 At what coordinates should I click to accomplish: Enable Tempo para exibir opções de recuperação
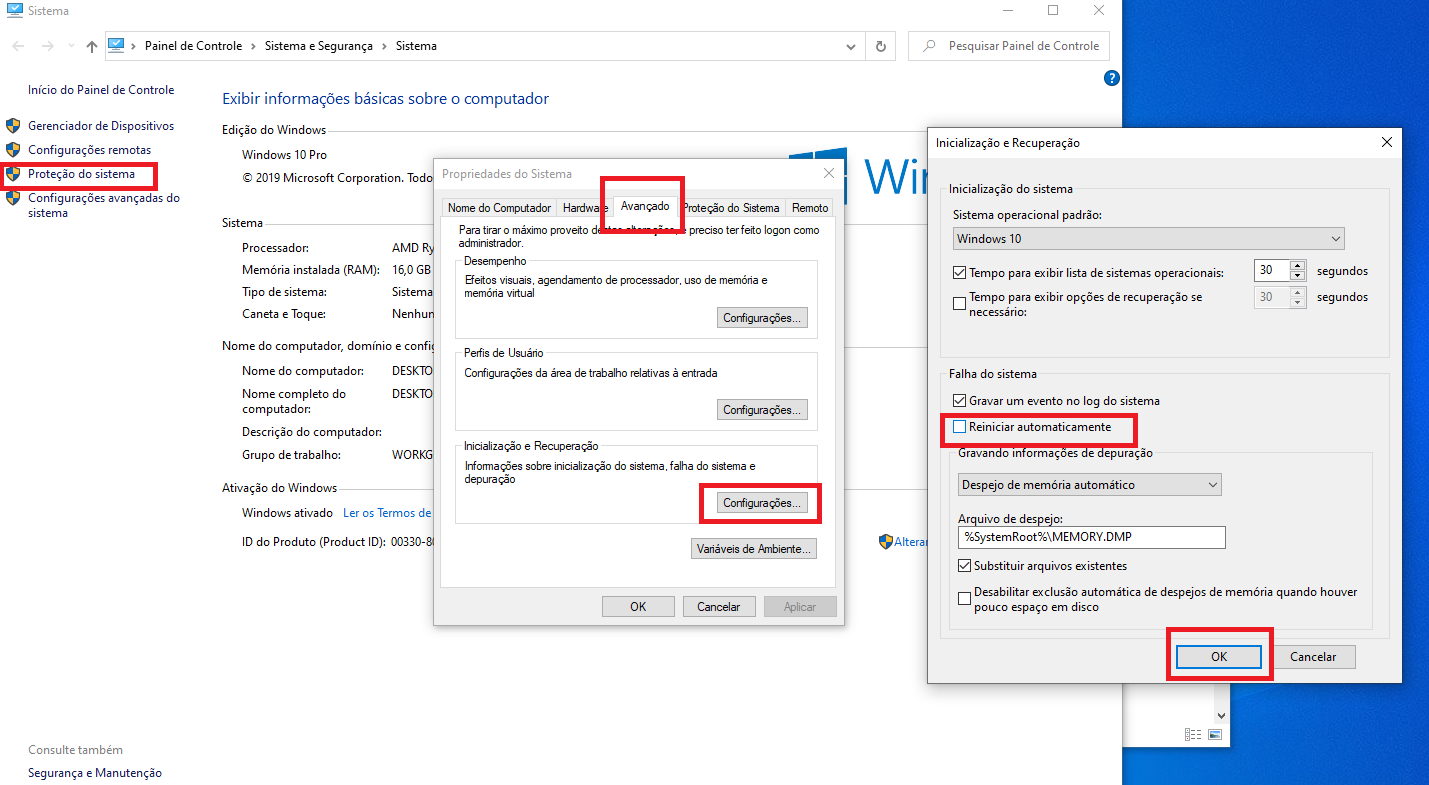960,304
